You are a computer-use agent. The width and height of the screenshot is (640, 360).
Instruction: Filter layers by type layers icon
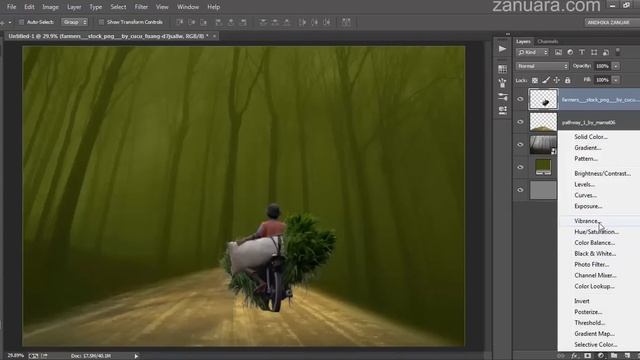tap(582, 52)
